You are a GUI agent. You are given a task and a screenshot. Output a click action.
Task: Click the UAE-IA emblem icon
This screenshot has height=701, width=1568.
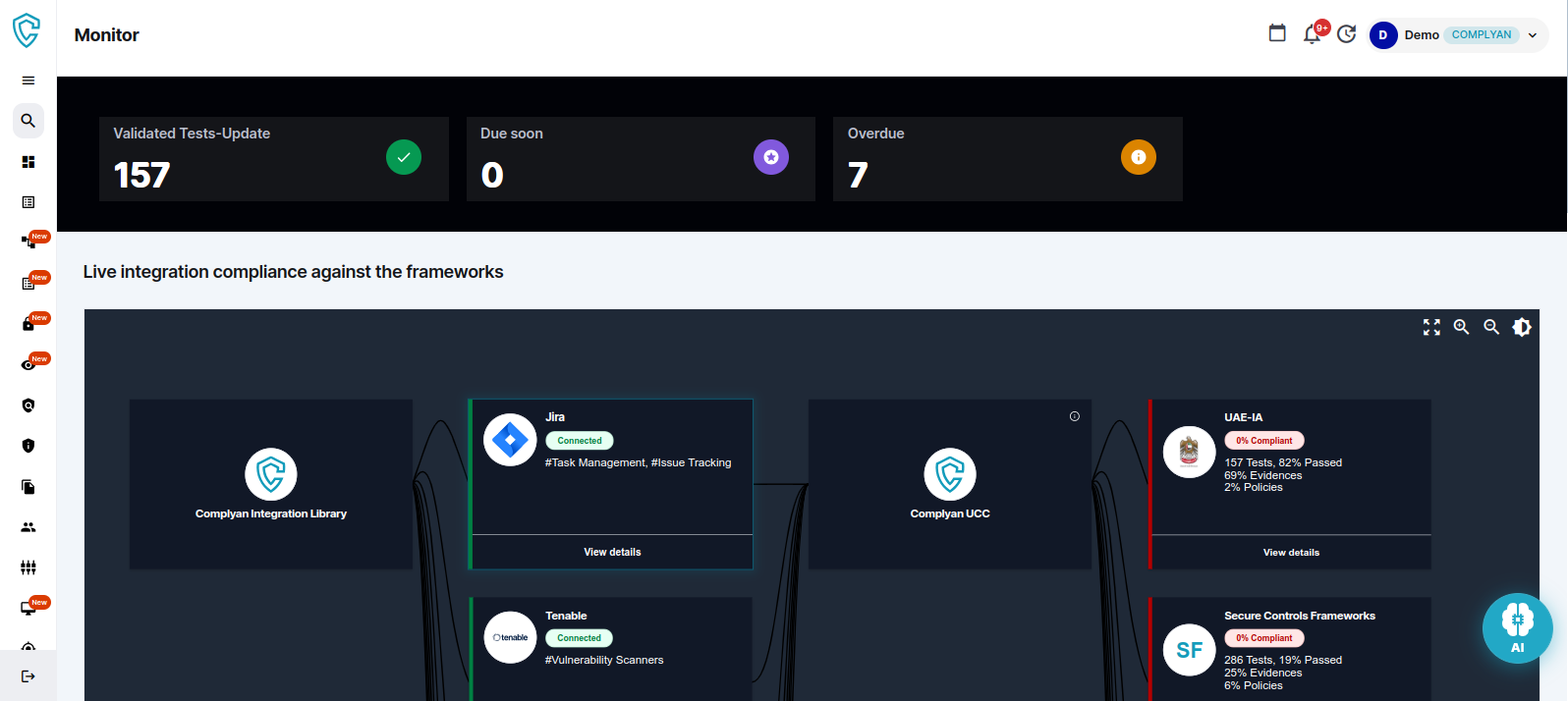(x=1189, y=452)
